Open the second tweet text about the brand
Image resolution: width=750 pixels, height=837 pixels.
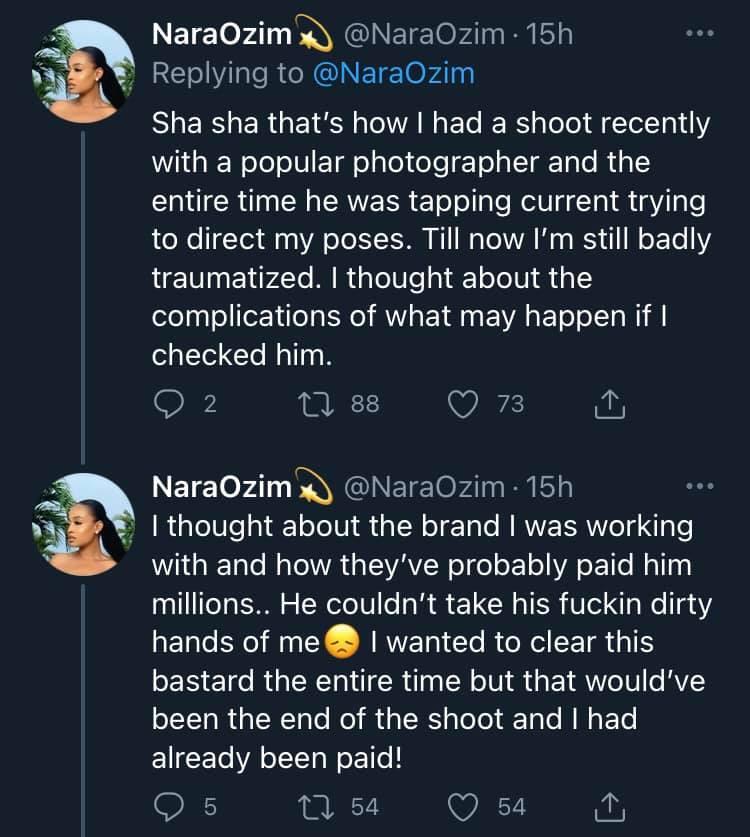(x=430, y=640)
